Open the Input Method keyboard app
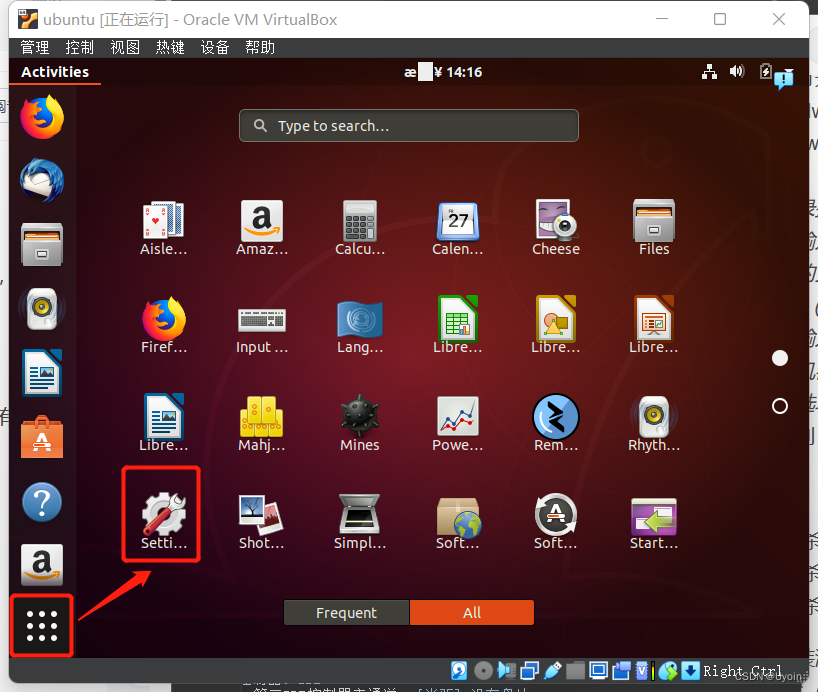This screenshot has width=818, height=692. tap(262, 326)
